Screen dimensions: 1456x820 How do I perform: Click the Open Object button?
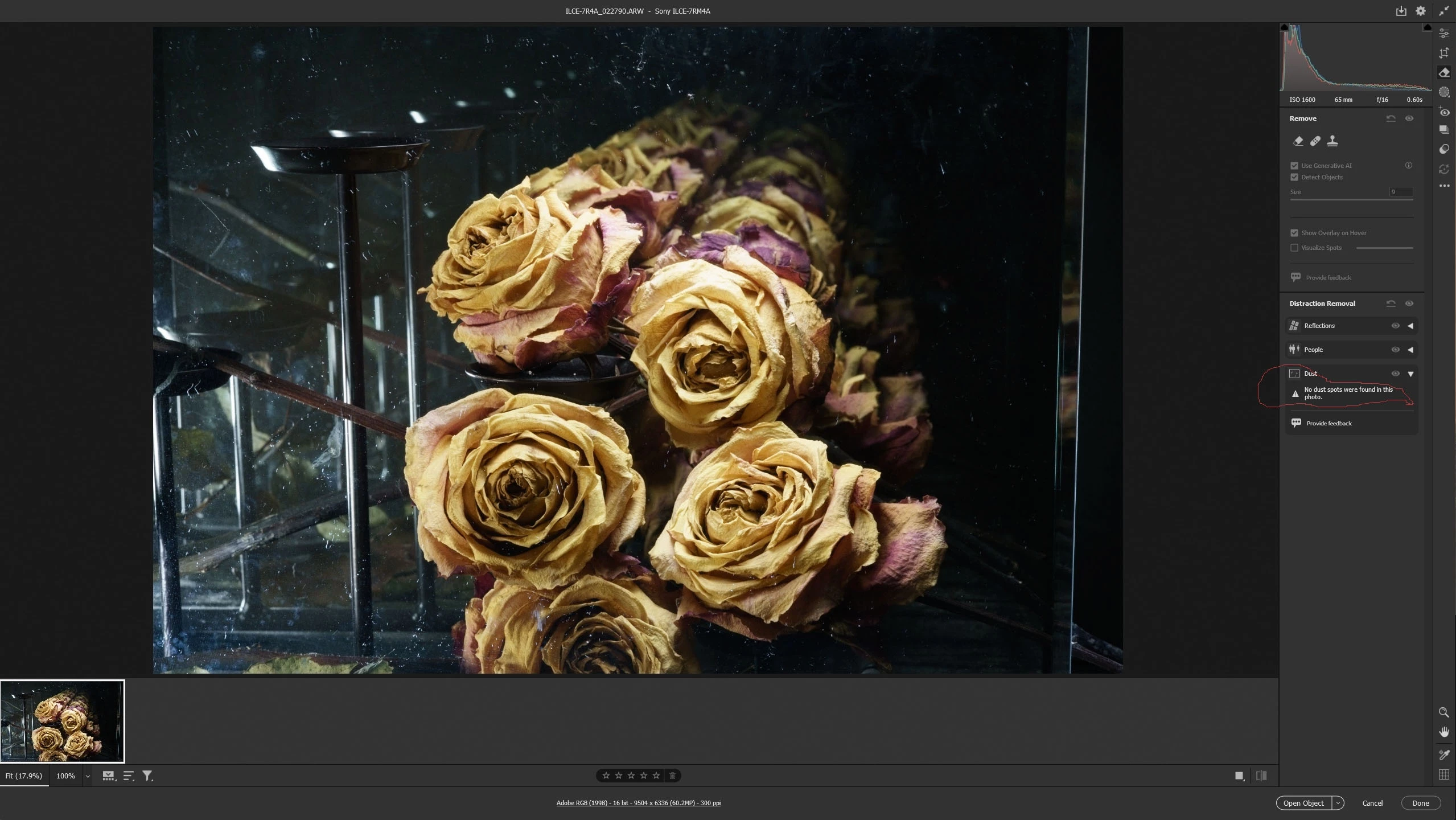1303,803
